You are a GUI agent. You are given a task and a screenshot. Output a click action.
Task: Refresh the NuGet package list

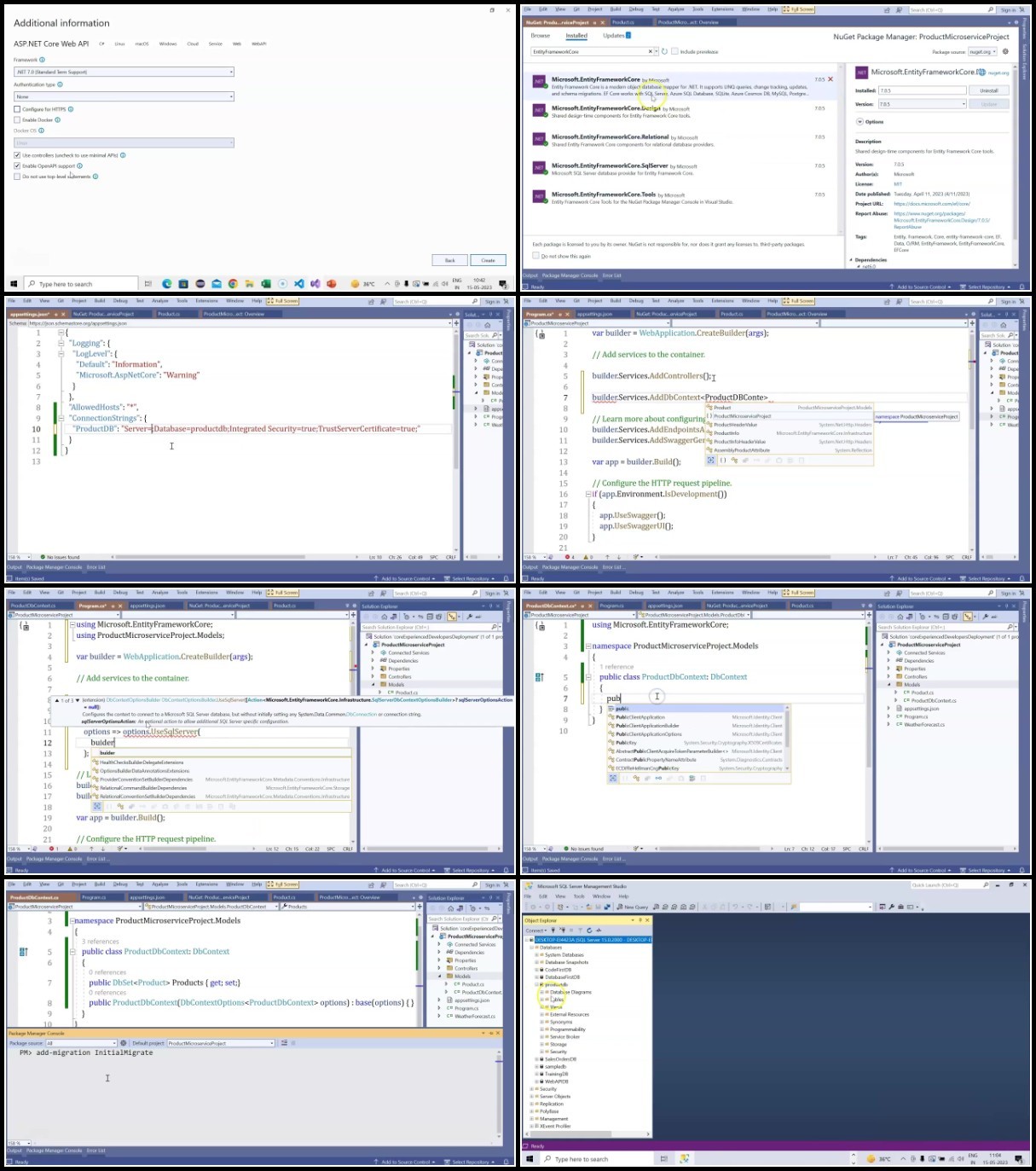point(664,51)
